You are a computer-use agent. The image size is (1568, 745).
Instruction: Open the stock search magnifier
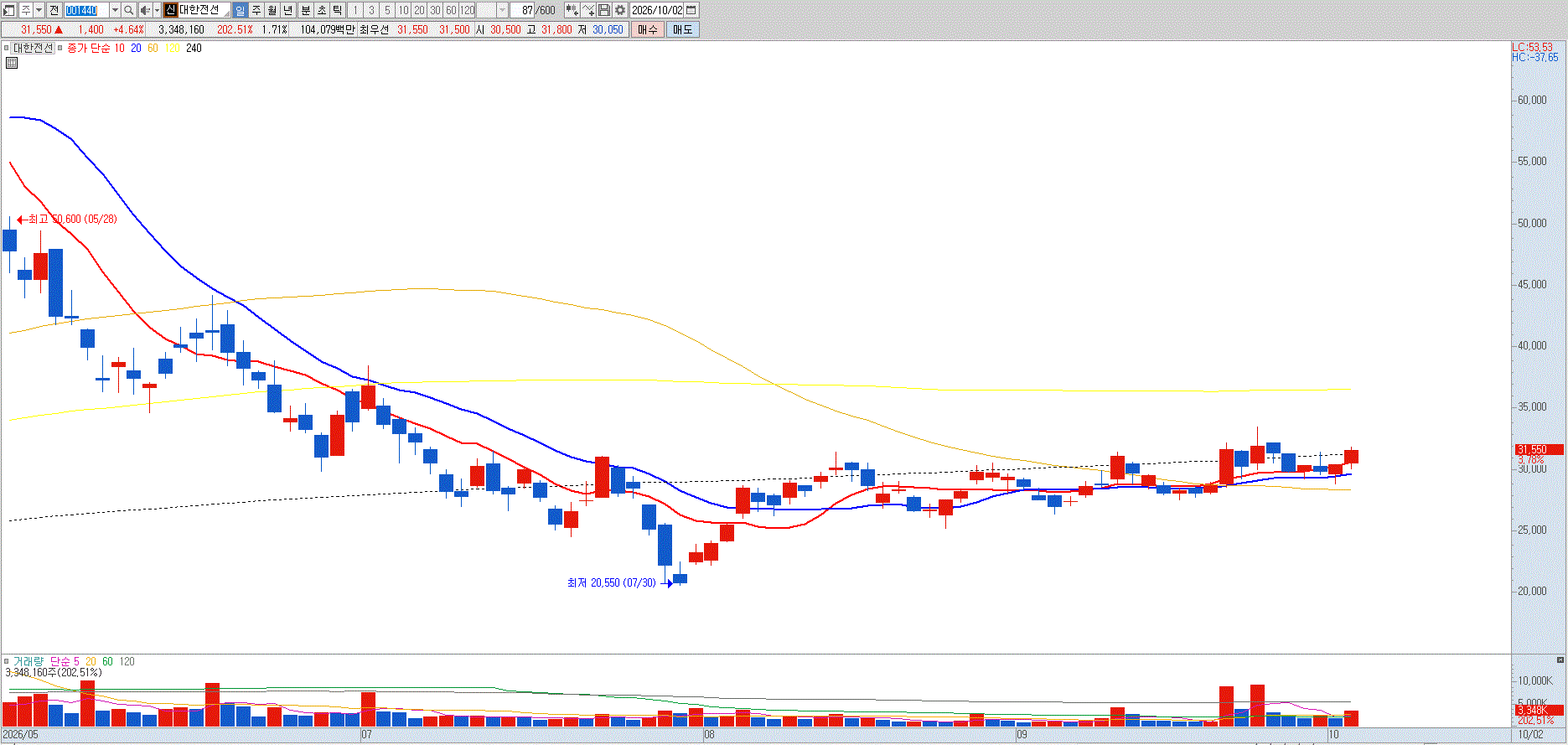point(129,10)
